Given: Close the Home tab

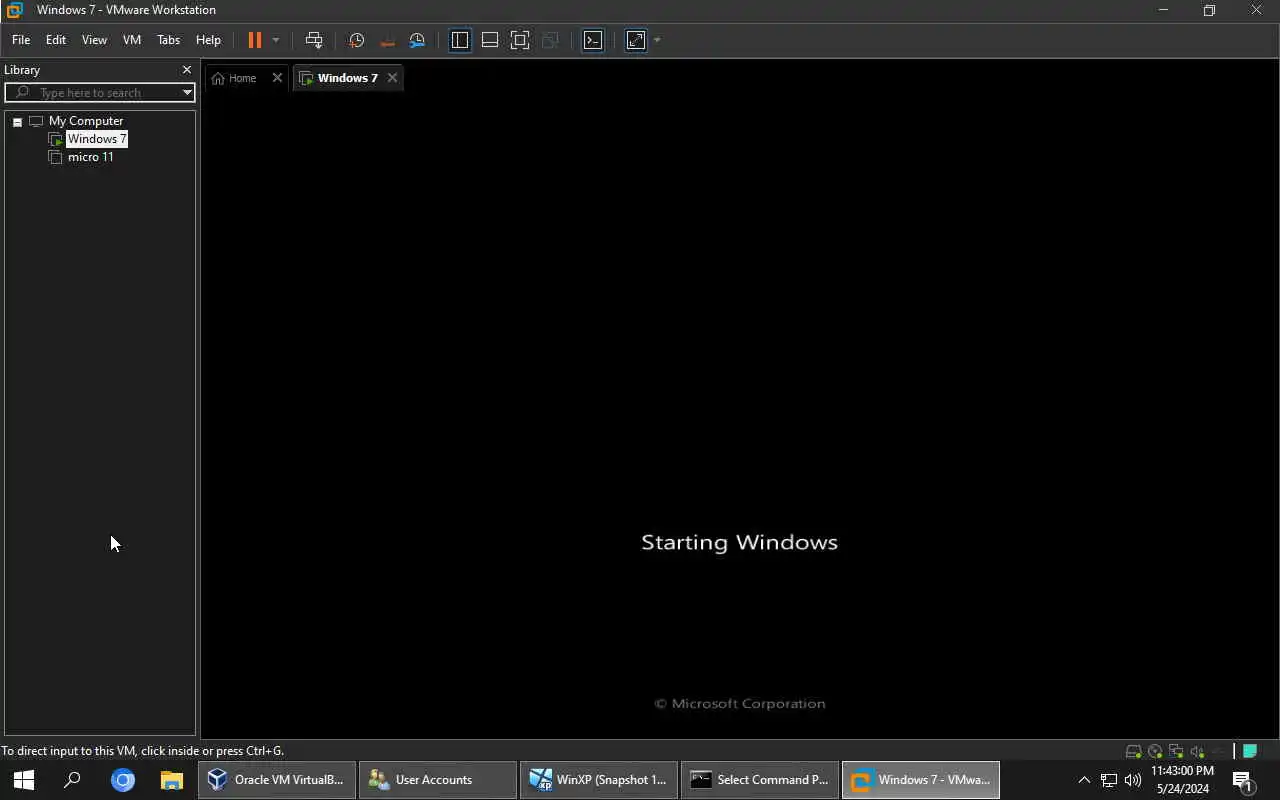Looking at the screenshot, I should coord(278,78).
